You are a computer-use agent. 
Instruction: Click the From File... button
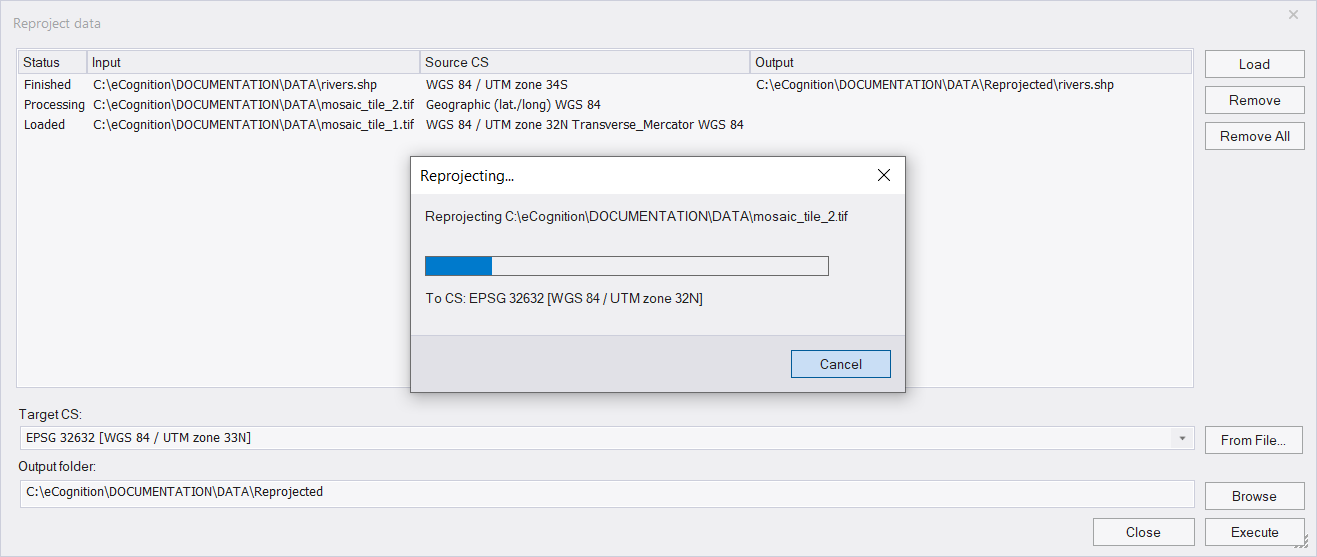[x=1254, y=440]
